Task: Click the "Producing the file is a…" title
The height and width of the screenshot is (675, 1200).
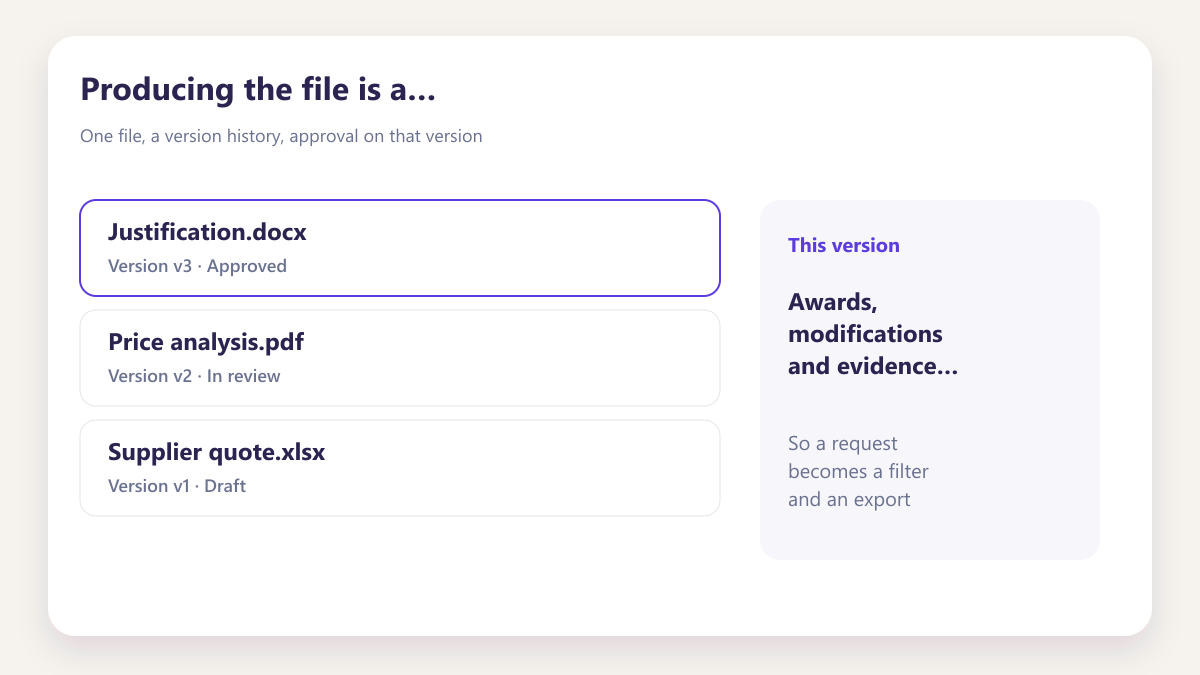Action: click(258, 89)
